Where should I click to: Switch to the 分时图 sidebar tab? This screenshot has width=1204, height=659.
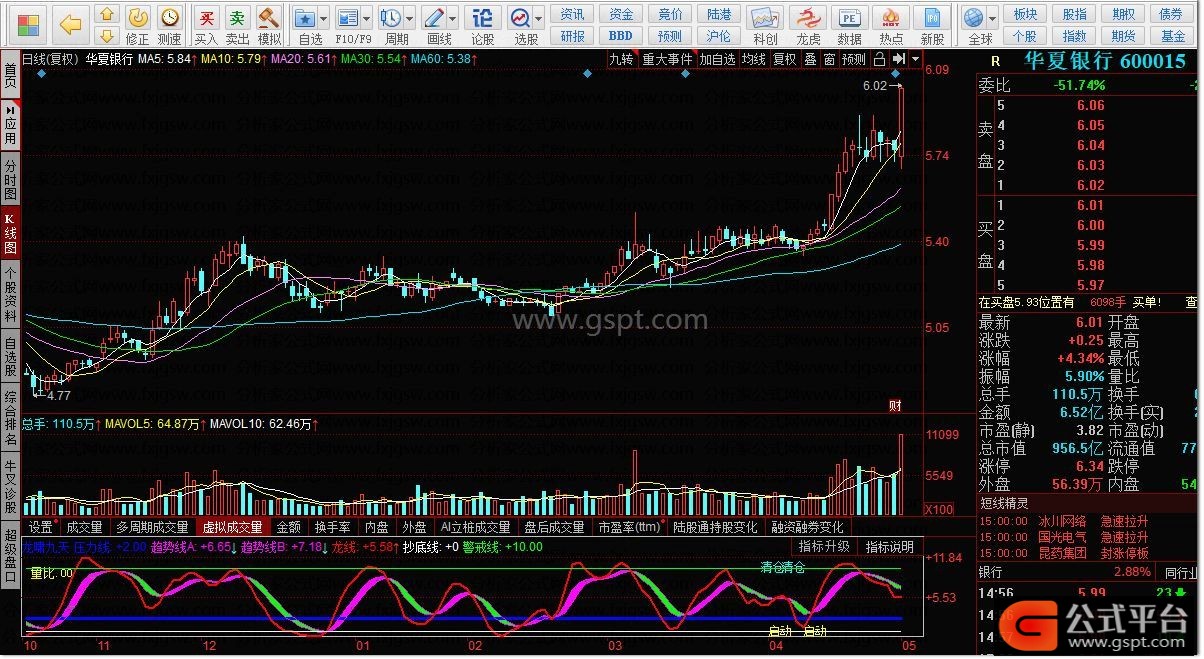(10, 179)
